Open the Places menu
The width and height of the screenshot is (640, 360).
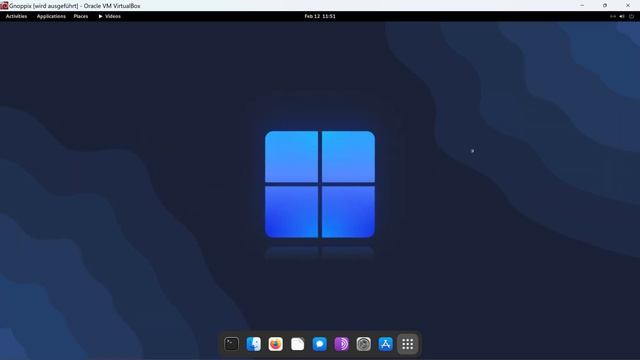pyautogui.click(x=81, y=16)
